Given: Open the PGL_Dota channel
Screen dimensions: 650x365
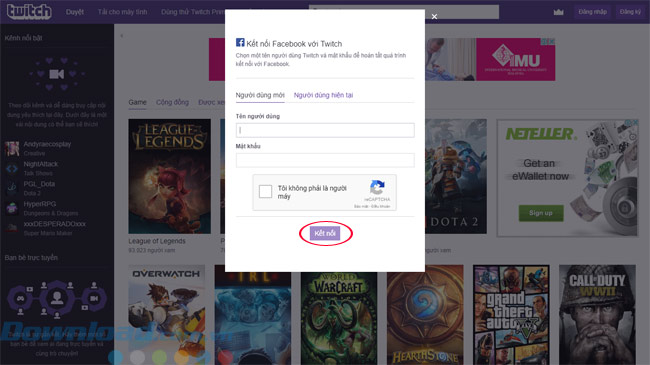Looking at the screenshot, I should click(39, 184).
